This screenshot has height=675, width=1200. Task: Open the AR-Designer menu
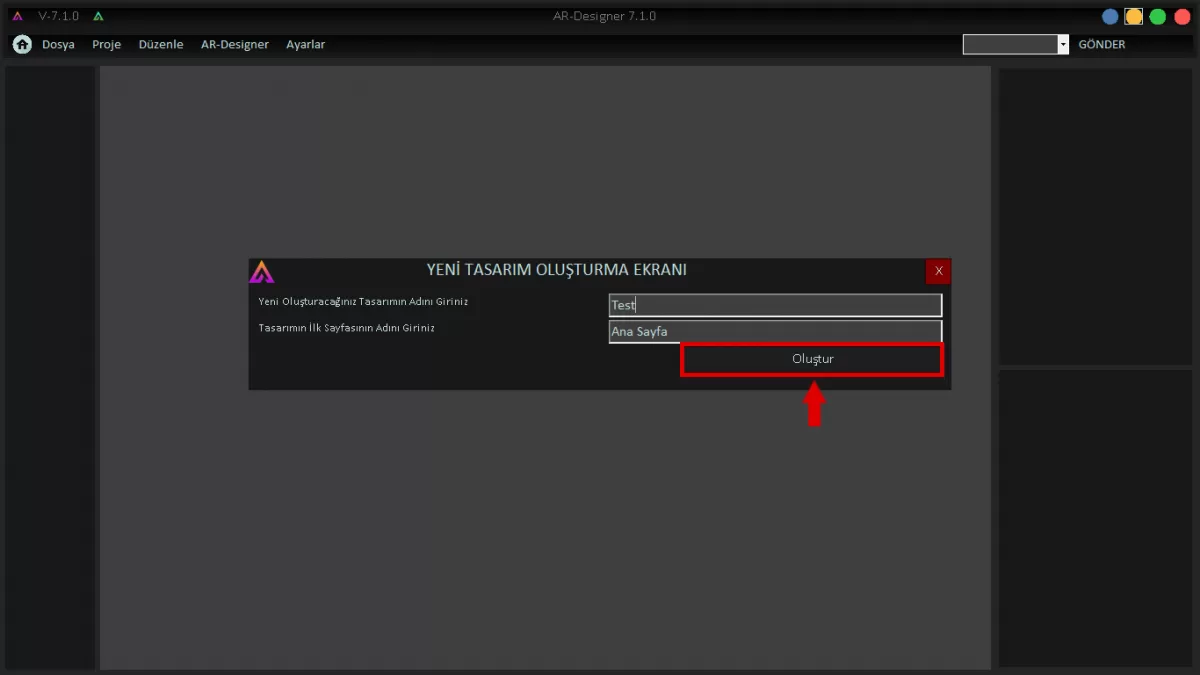click(234, 45)
